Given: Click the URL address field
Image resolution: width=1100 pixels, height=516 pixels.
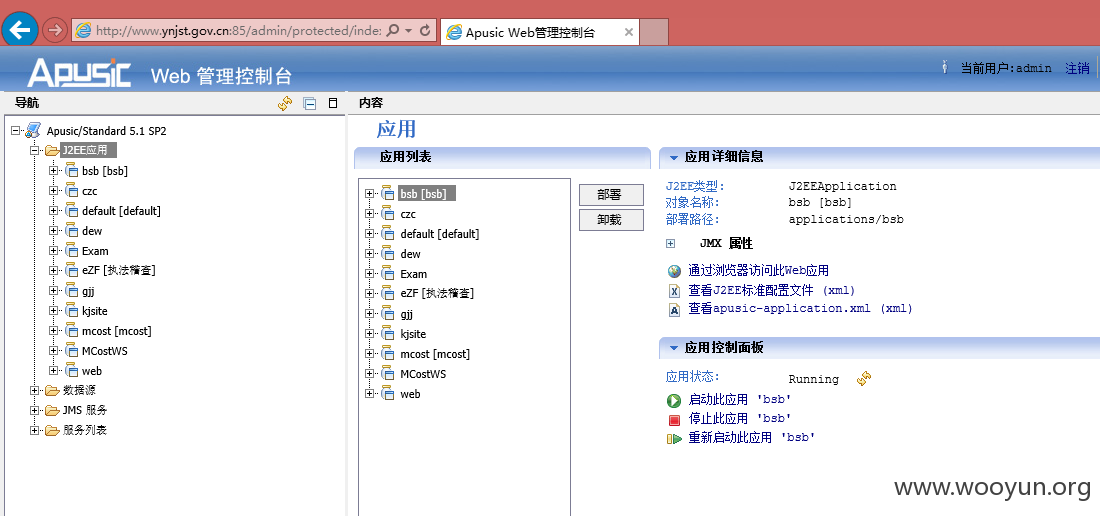Looking at the screenshot, I should pos(239,31).
